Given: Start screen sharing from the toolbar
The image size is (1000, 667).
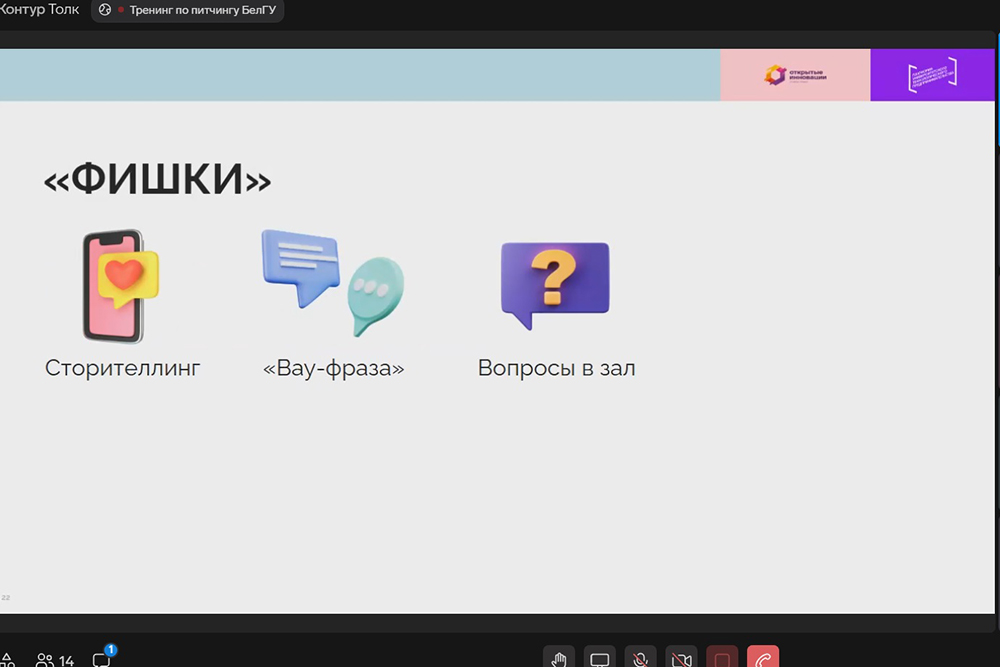Looking at the screenshot, I should click(x=600, y=659).
